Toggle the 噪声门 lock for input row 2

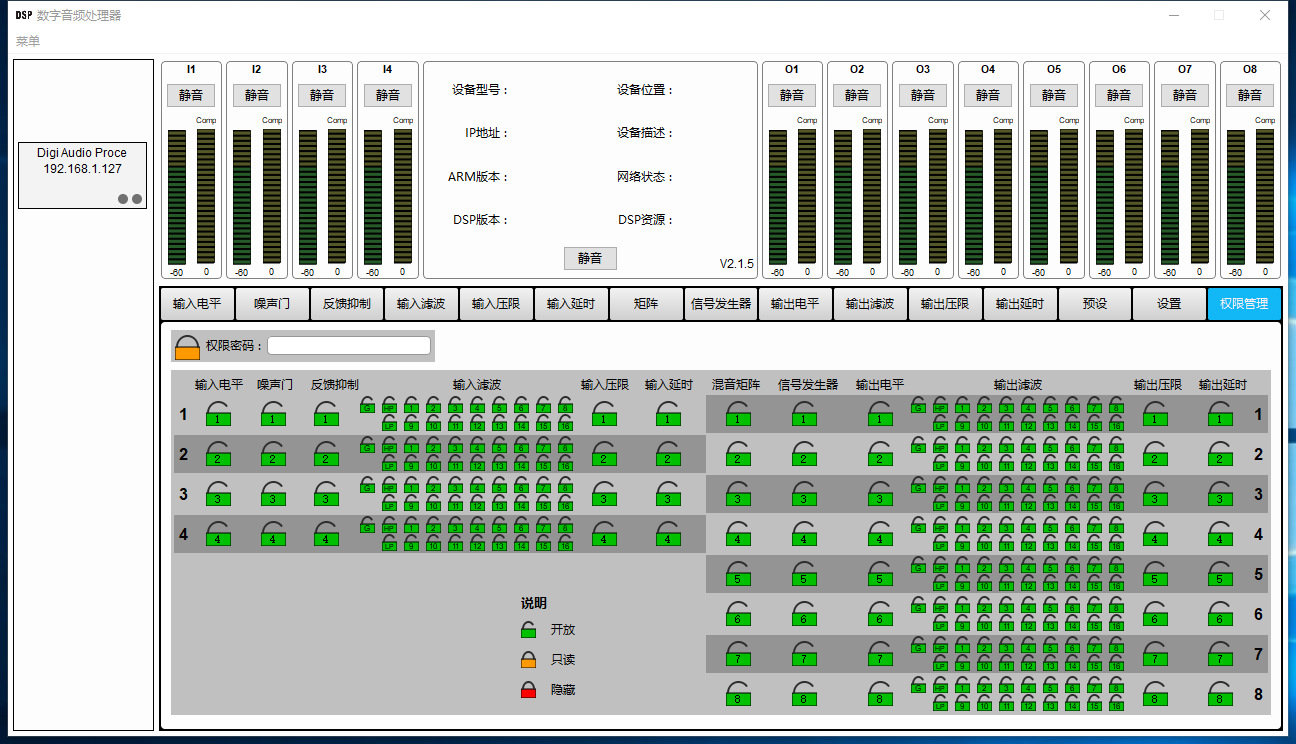point(273,454)
